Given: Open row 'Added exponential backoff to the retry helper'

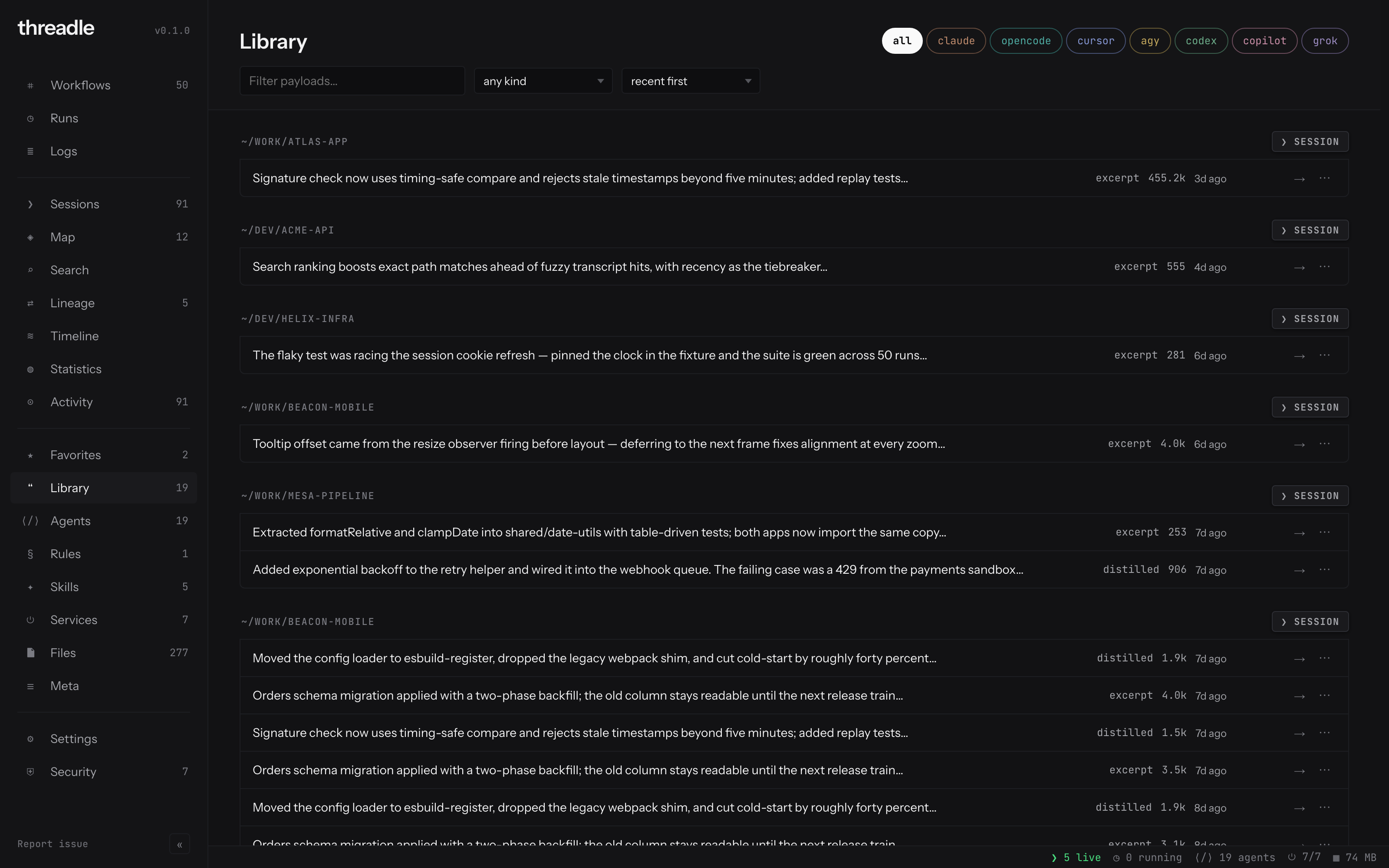Looking at the screenshot, I should (x=794, y=569).
